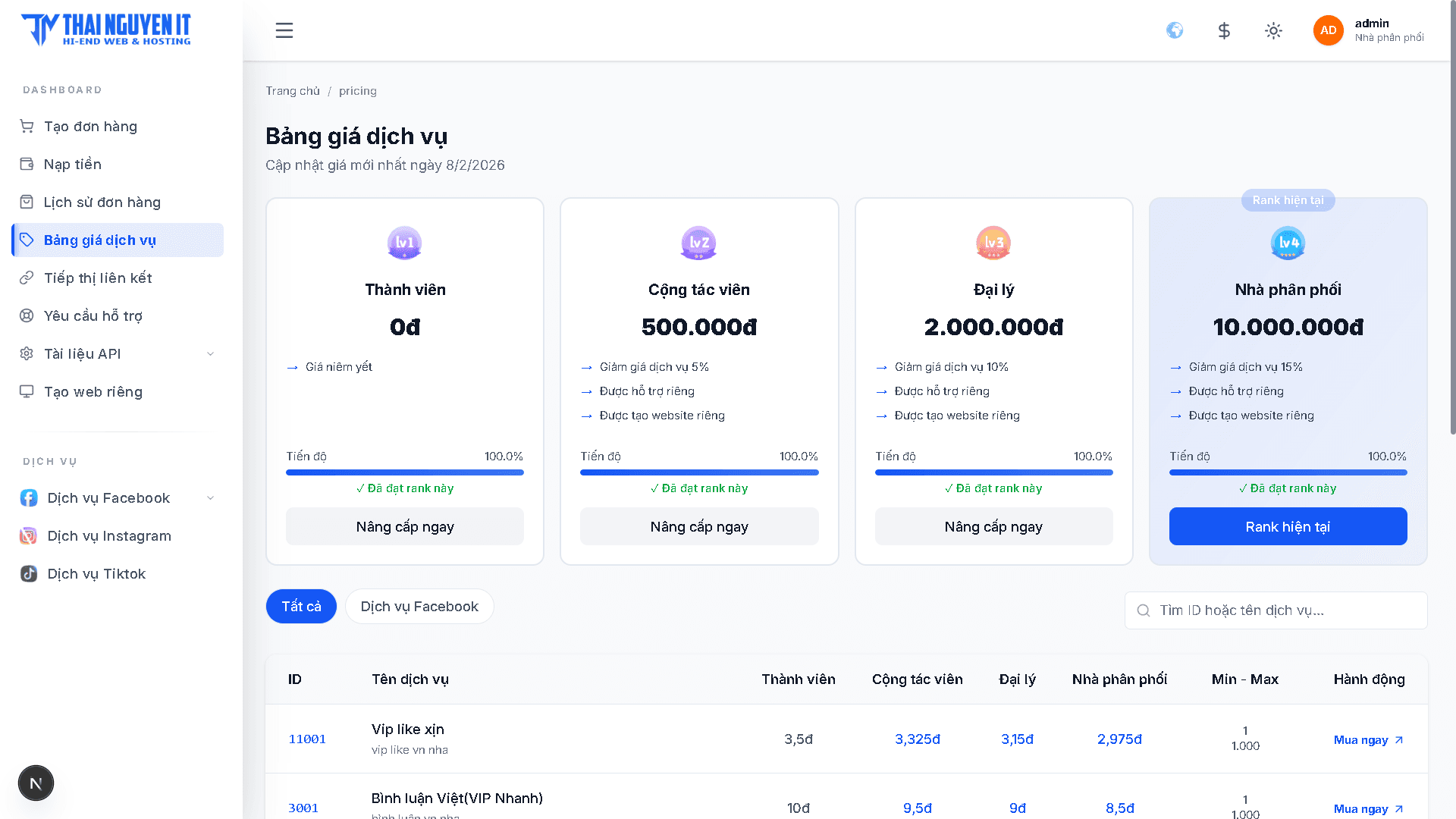Click the Trang chủ breadcrumb
The width and height of the screenshot is (1456, 819).
[293, 91]
